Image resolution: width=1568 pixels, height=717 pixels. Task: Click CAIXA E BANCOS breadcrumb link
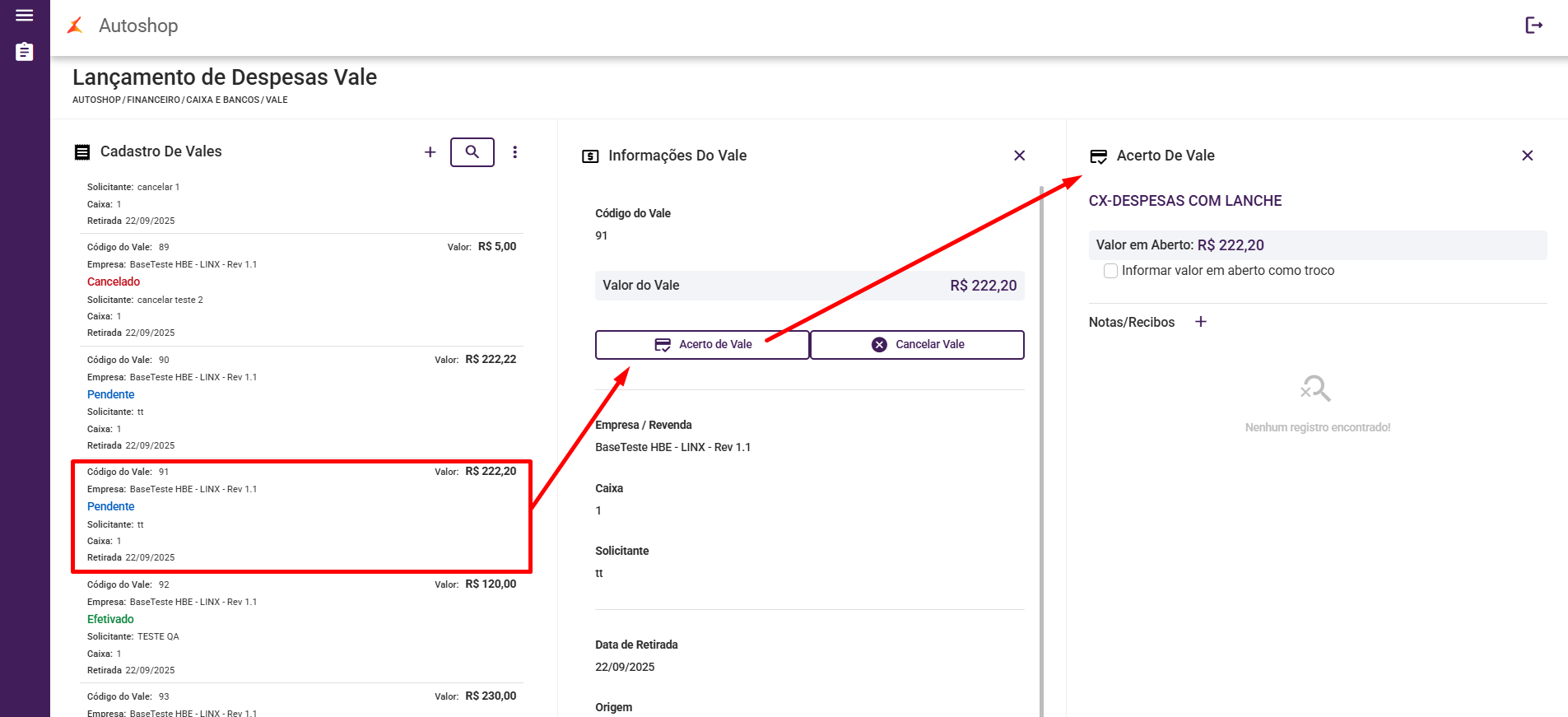click(222, 100)
